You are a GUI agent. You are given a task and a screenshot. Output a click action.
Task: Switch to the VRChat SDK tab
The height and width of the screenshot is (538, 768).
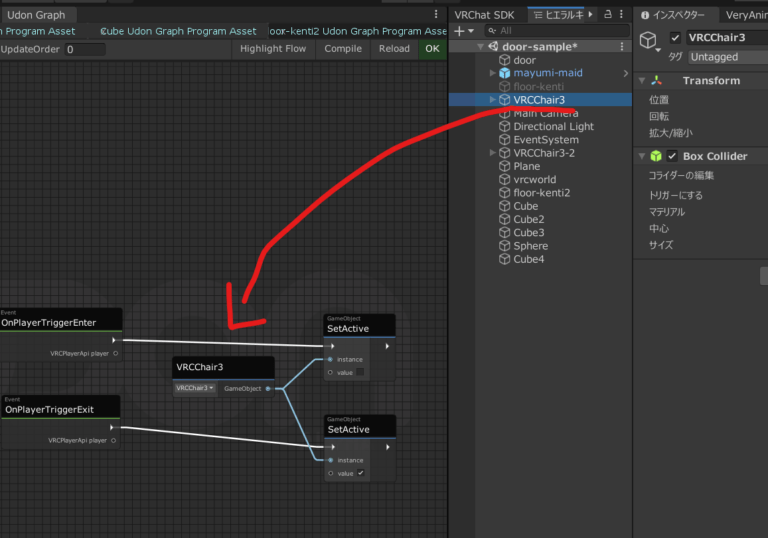484,15
